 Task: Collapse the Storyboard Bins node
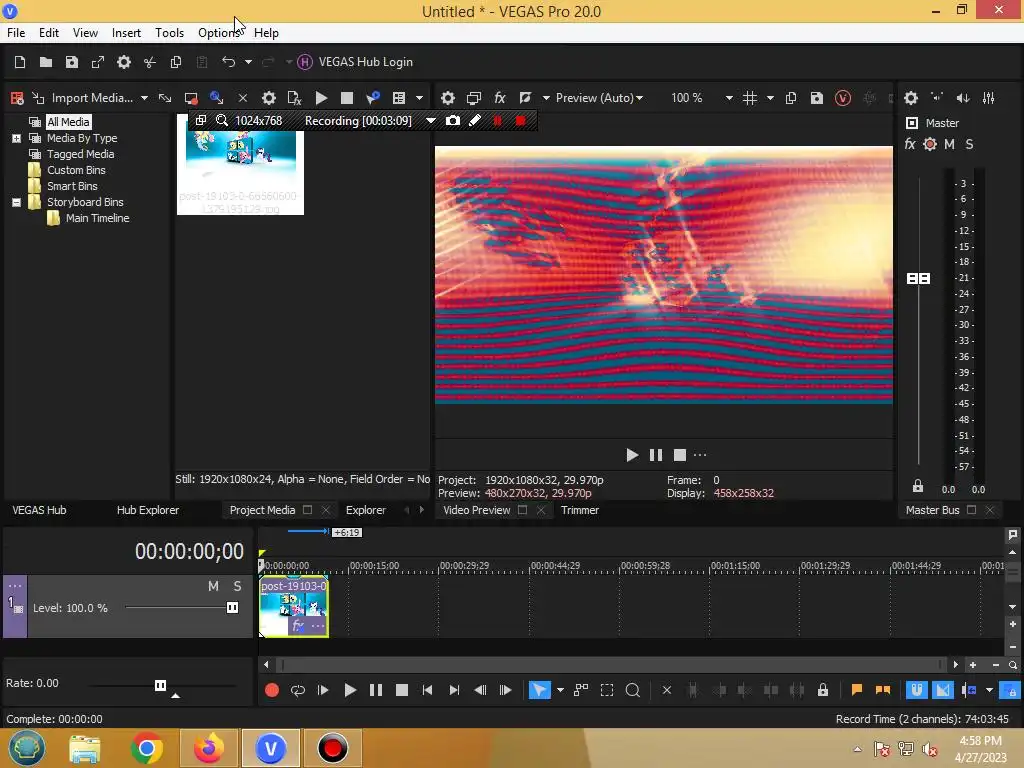(x=16, y=202)
